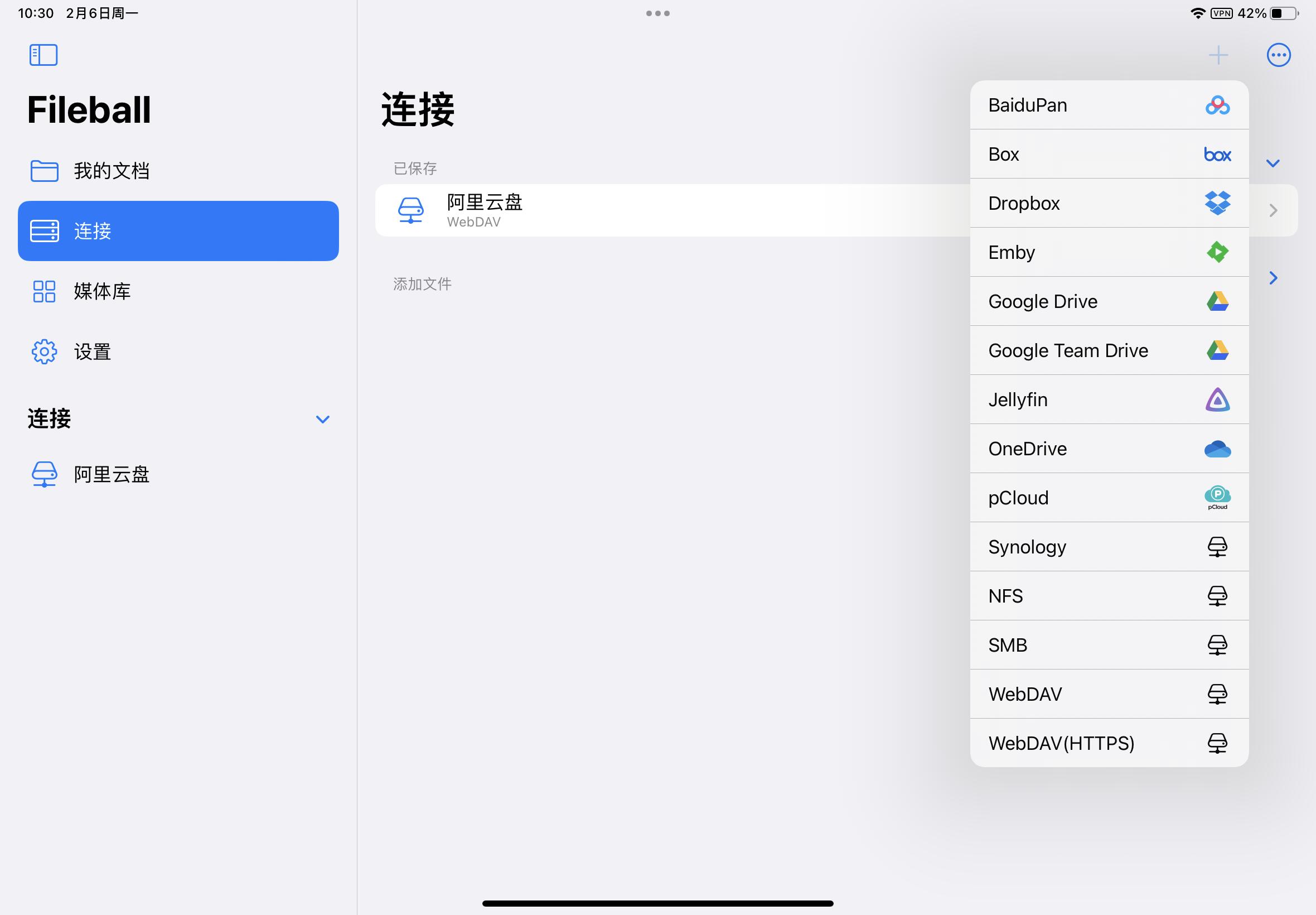Click the Dropbox logo icon
This screenshot has height=915, width=1316.
coord(1217,203)
